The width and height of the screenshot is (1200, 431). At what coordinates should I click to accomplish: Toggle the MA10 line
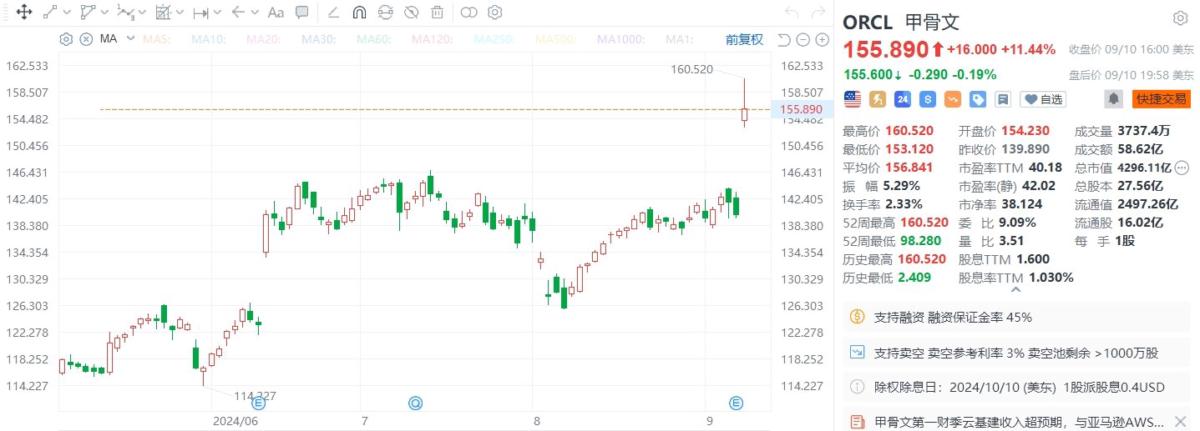pos(209,39)
